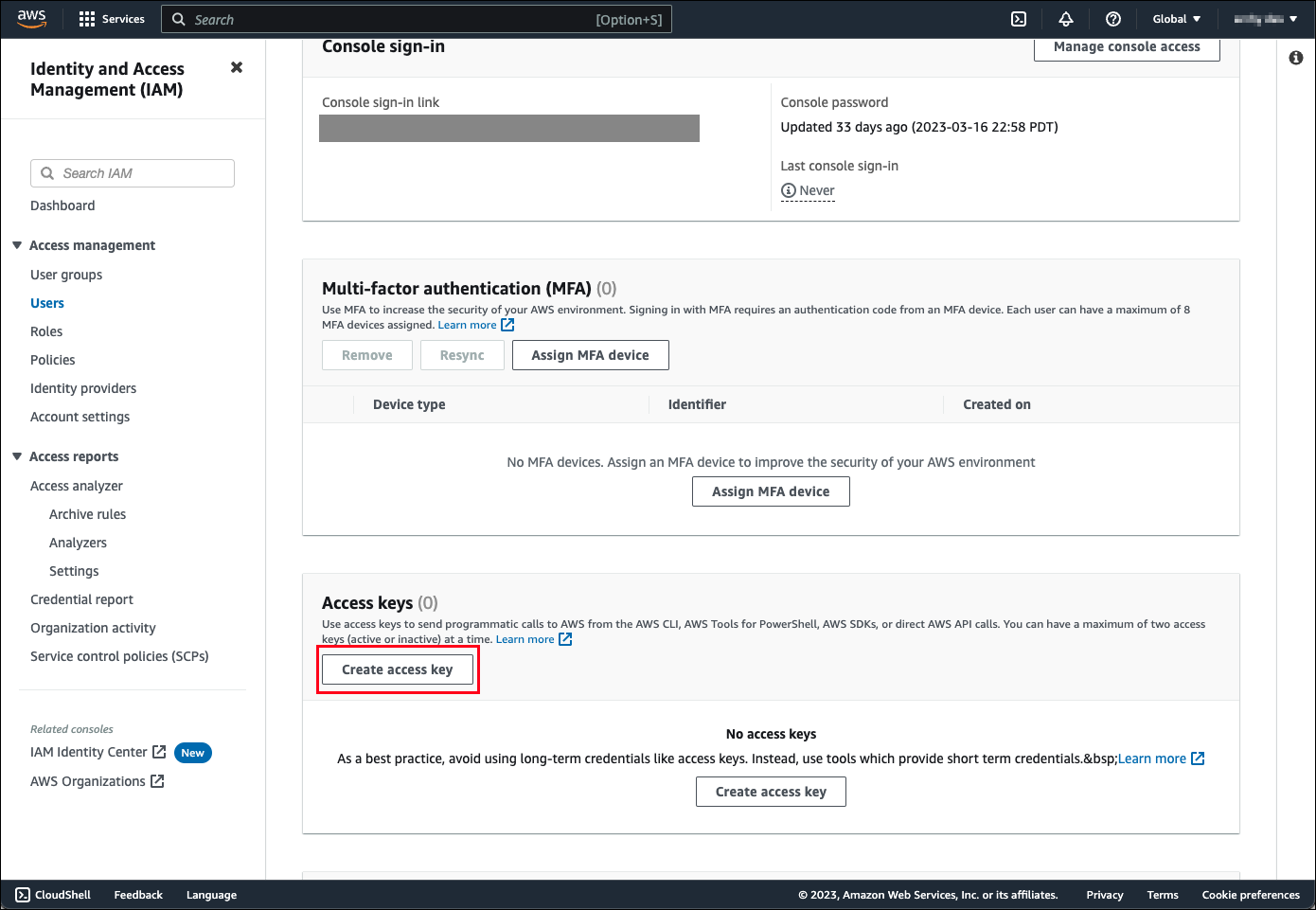Open Policies in the sidebar
The height and width of the screenshot is (910, 1316).
(x=53, y=360)
